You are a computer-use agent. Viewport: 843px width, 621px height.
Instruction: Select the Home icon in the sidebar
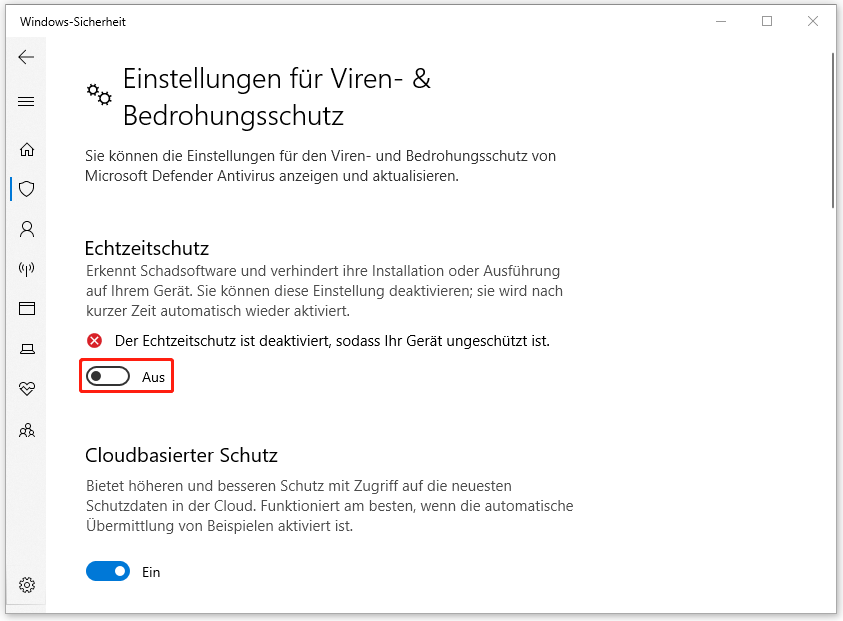click(x=27, y=149)
